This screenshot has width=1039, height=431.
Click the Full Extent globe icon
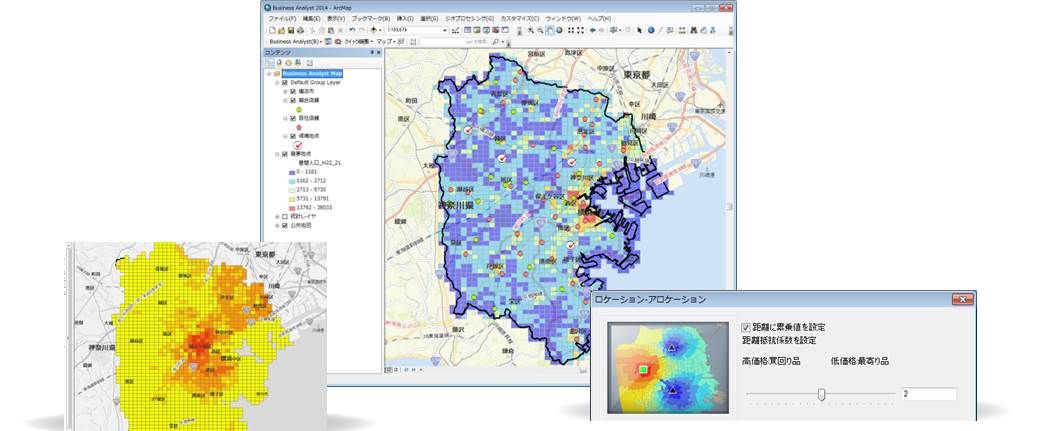point(559,31)
